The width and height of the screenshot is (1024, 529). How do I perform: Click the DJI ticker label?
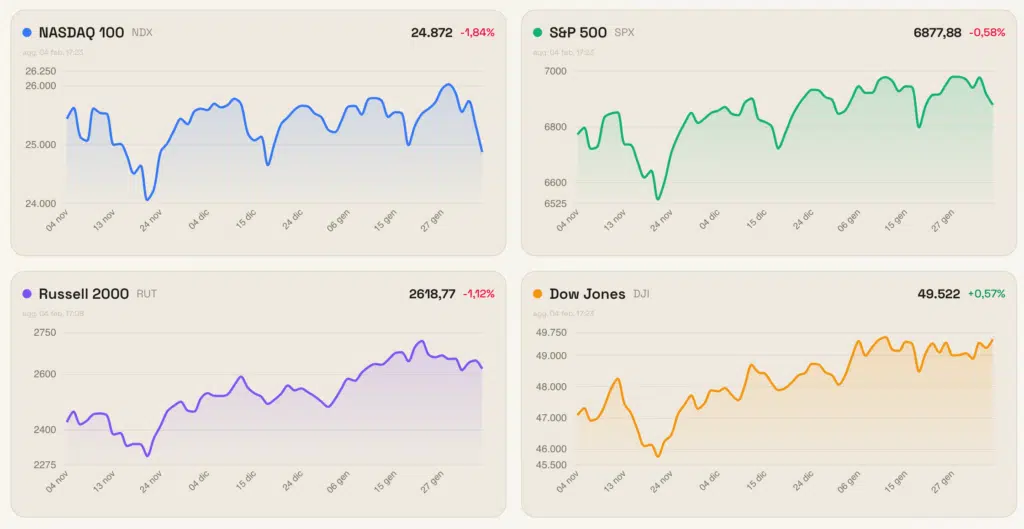[x=642, y=295]
